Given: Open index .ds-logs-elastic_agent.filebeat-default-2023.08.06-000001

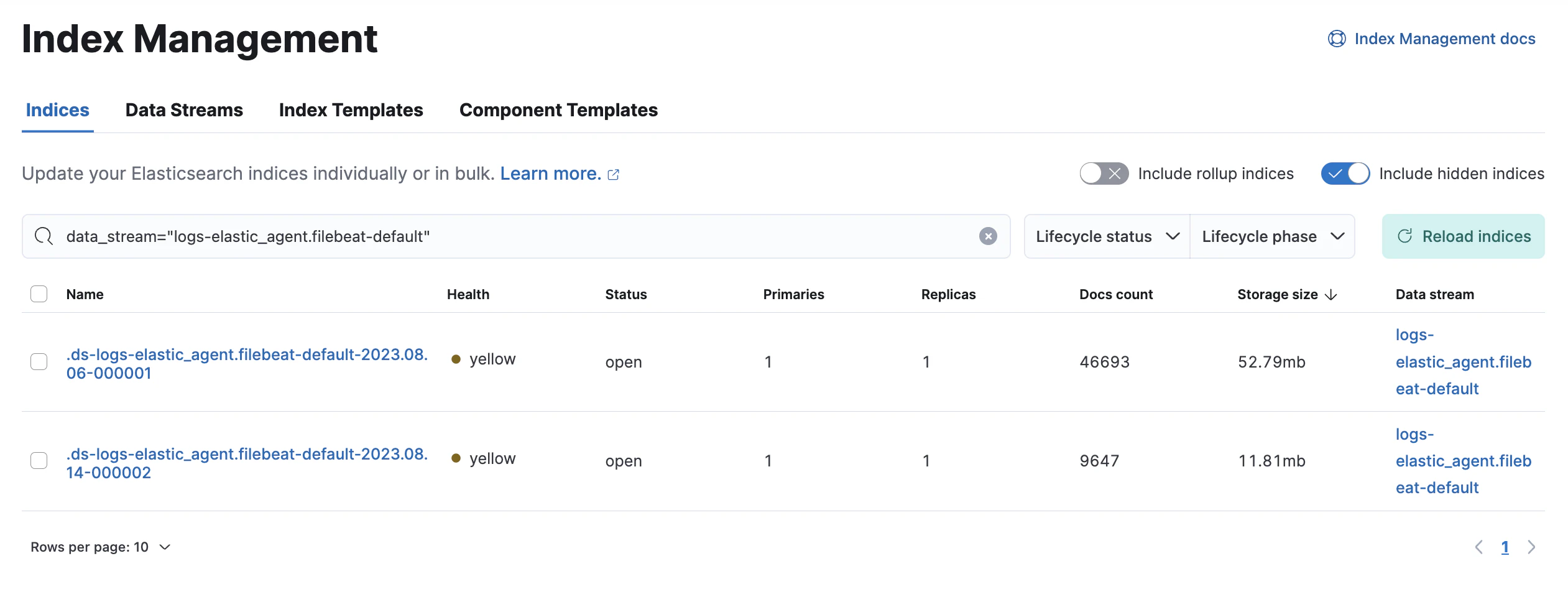Looking at the screenshot, I should [247, 364].
